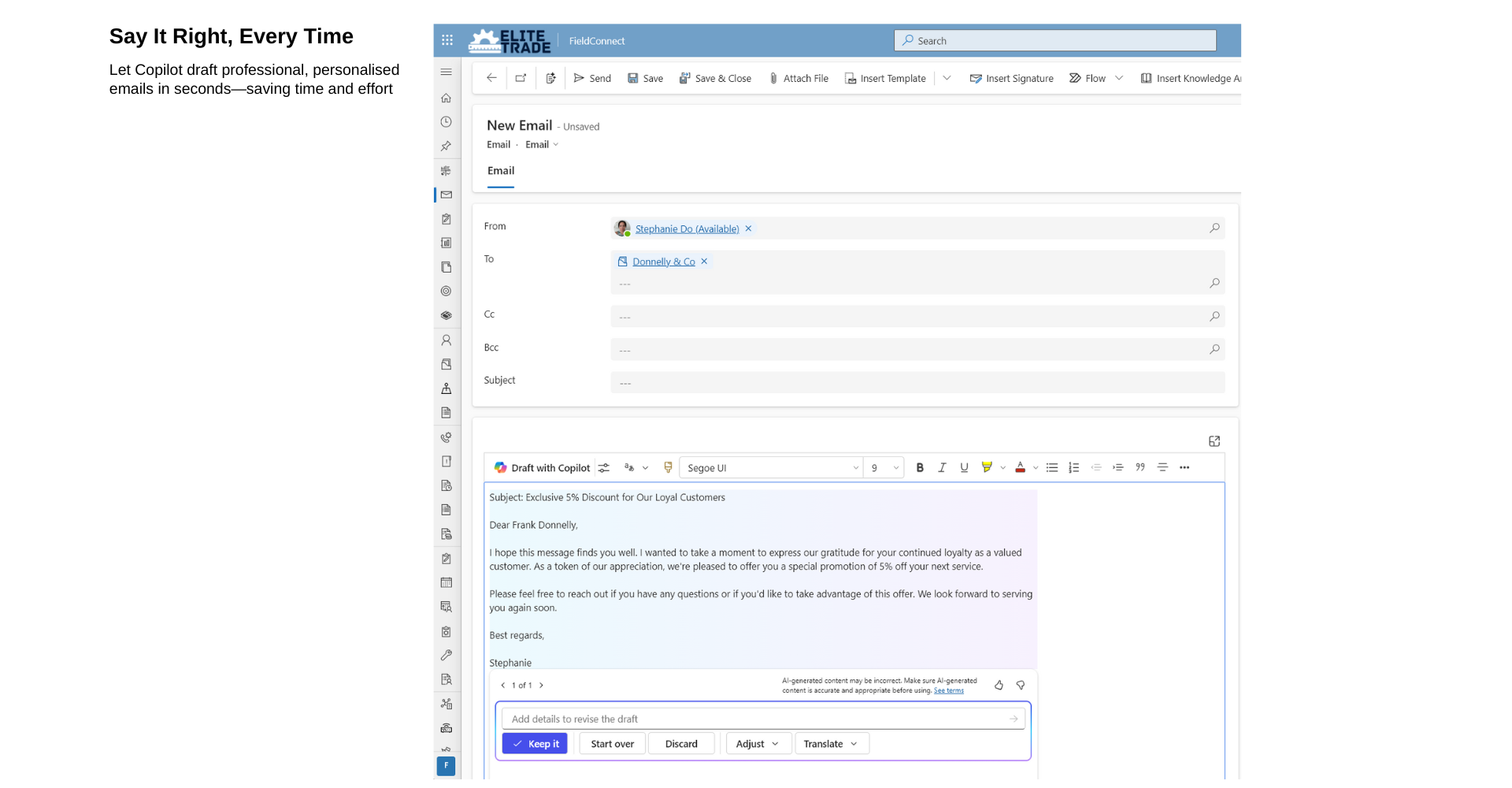Go to Home in the sidebar
This screenshot has height=788, width=1512.
[x=447, y=98]
